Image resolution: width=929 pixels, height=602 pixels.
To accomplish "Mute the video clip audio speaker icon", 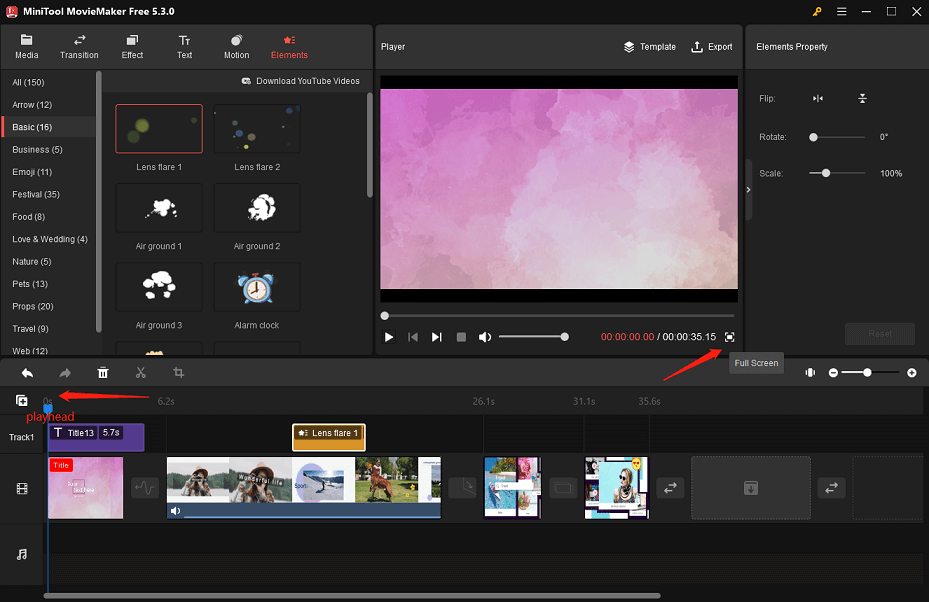I will pyautogui.click(x=175, y=511).
